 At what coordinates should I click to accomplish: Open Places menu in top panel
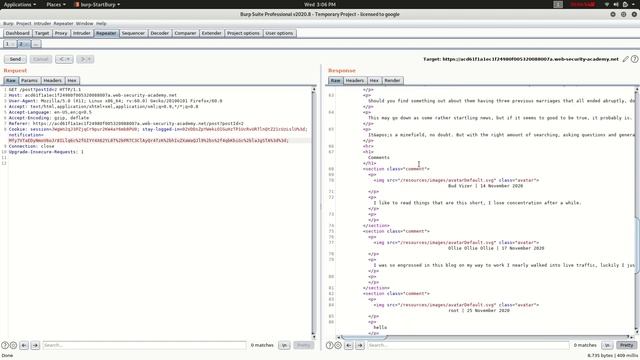tap(56, 4)
